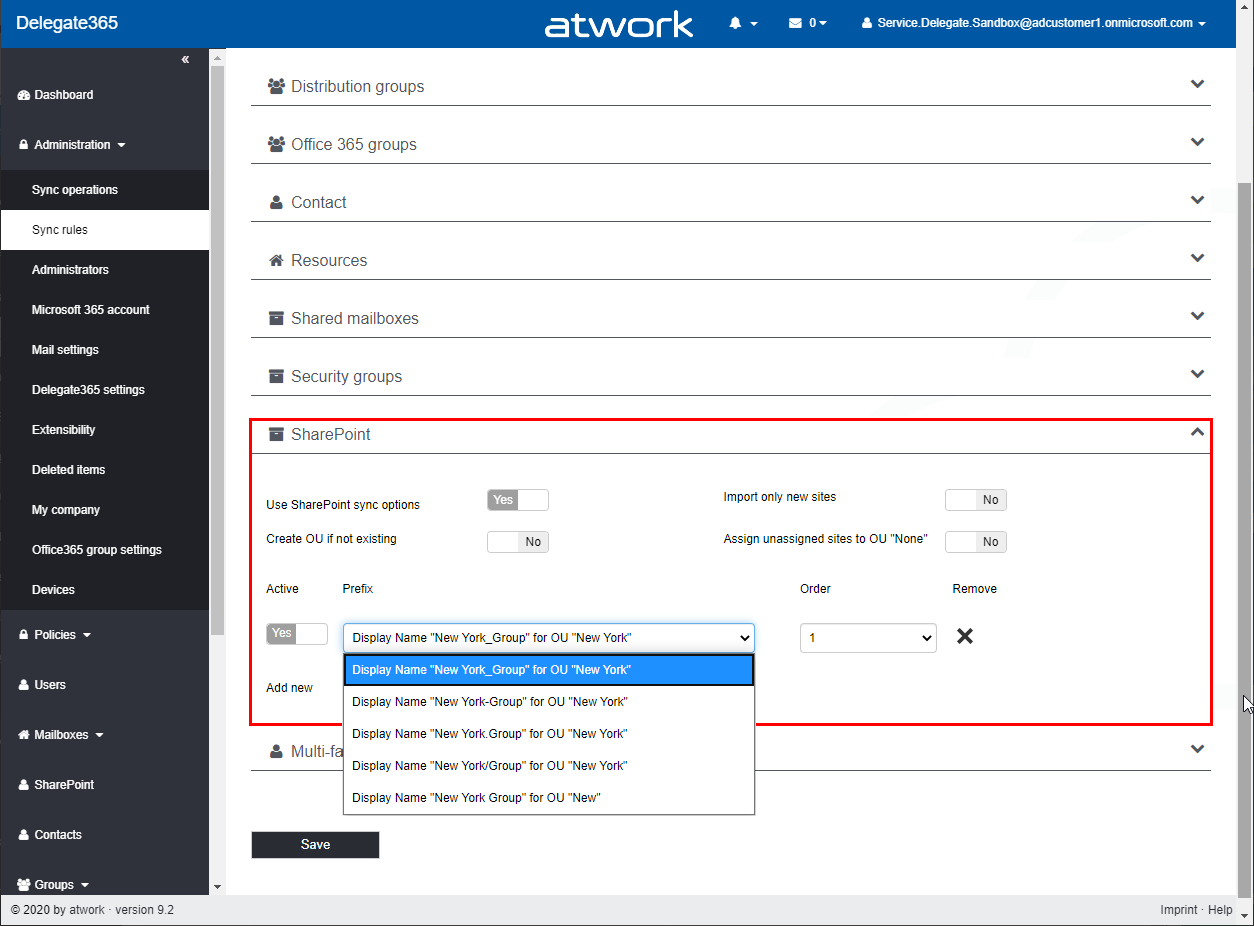1254x926 pixels.
Task: Toggle Create OU if not existing
Action: (x=517, y=542)
